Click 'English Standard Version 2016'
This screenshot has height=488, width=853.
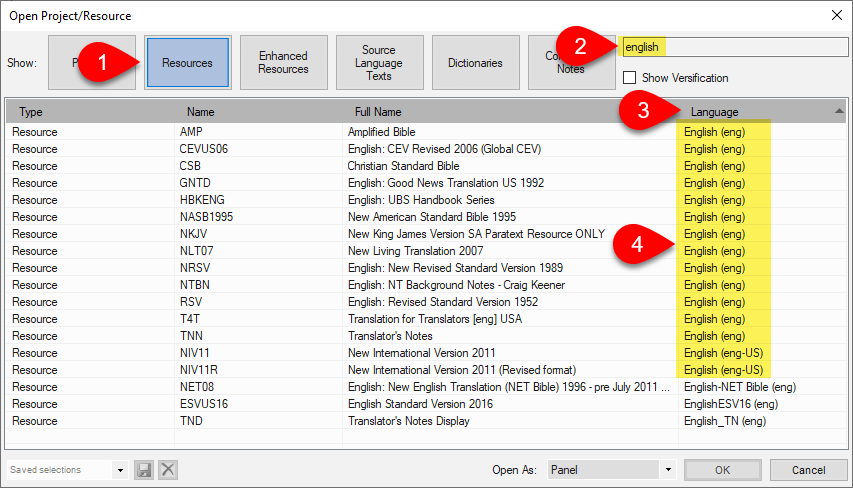[x=420, y=404]
